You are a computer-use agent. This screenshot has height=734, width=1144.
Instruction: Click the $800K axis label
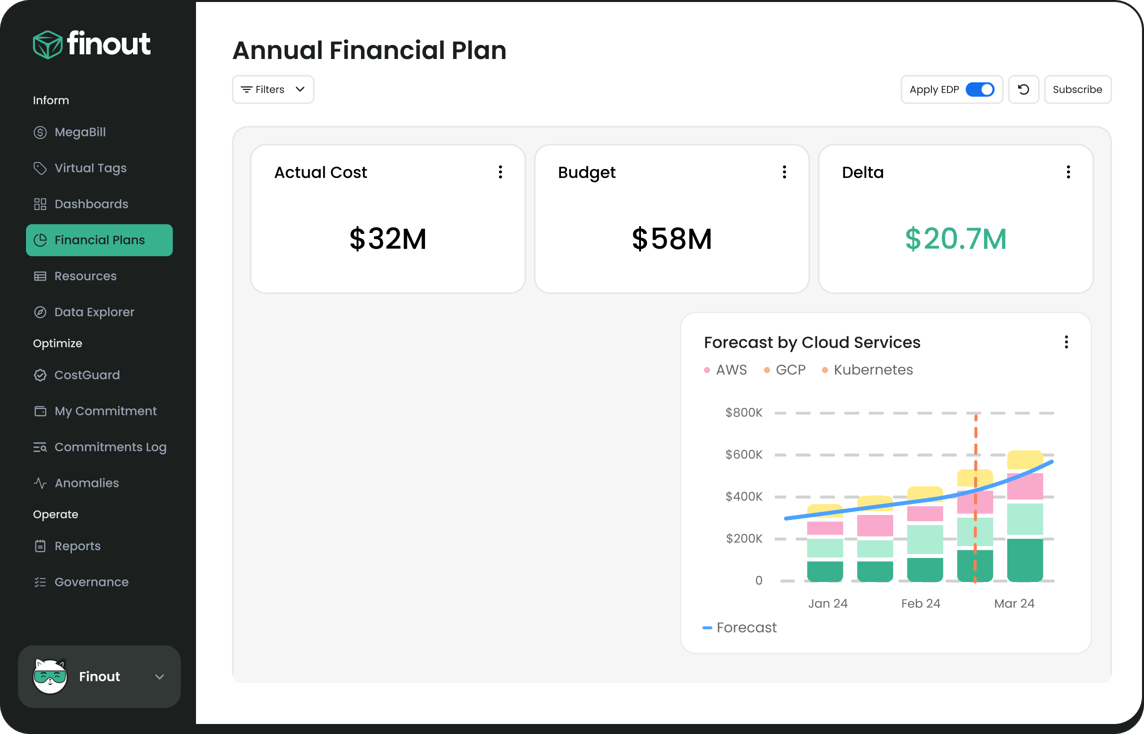point(743,413)
